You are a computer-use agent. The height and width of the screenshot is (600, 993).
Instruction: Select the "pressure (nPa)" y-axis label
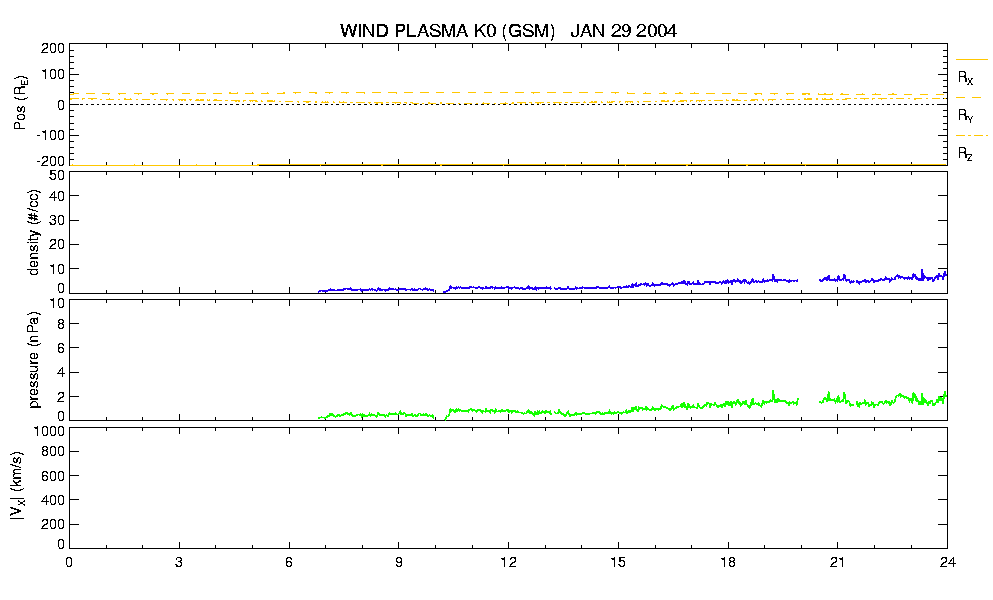pyautogui.click(x=34, y=359)
